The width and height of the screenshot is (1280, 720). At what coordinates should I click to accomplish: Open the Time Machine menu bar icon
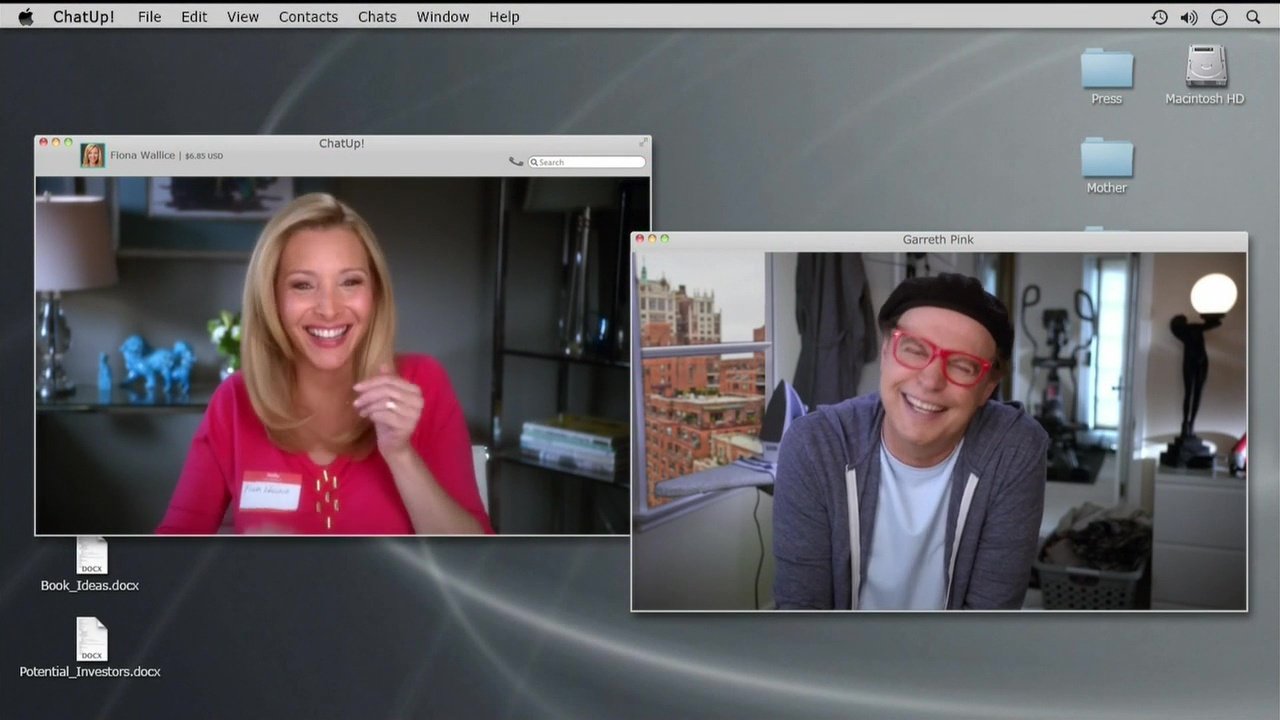click(1159, 17)
